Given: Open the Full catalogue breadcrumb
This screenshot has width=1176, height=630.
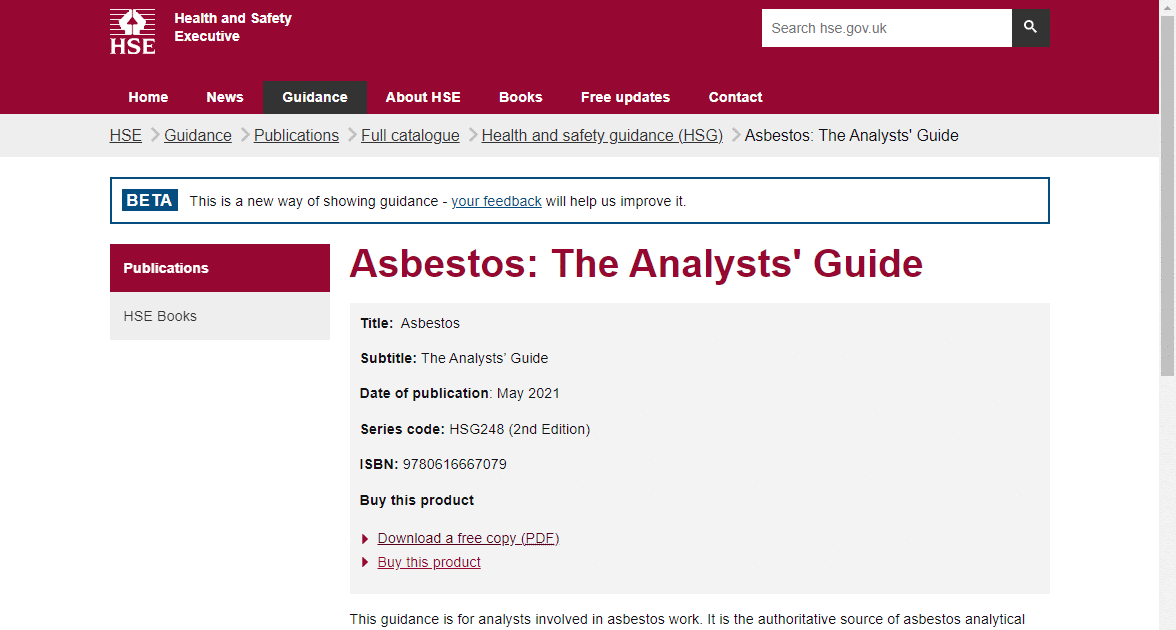Looking at the screenshot, I should [410, 135].
